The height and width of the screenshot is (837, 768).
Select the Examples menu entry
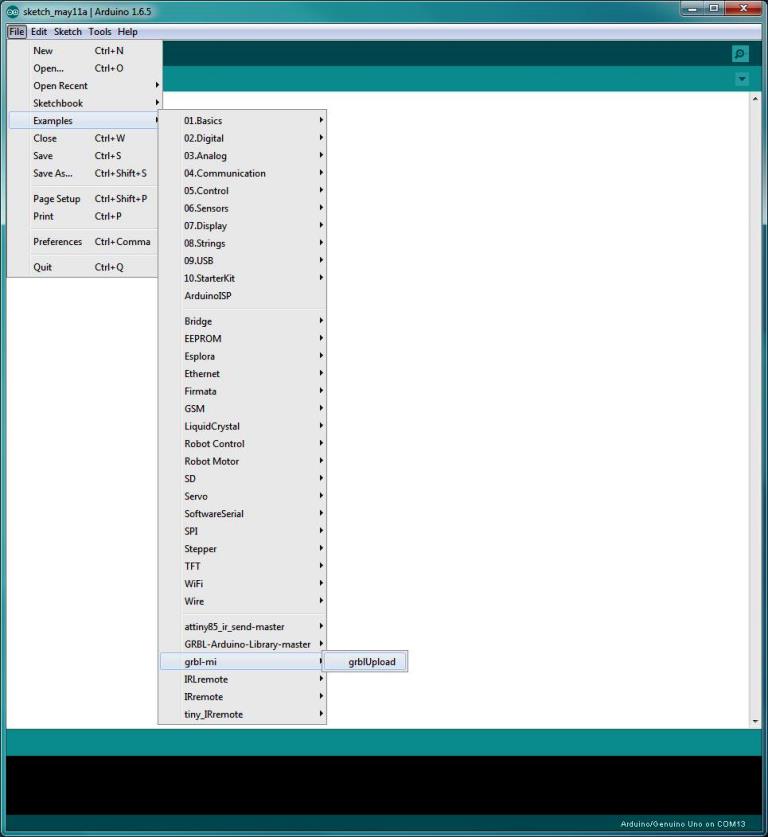84,121
